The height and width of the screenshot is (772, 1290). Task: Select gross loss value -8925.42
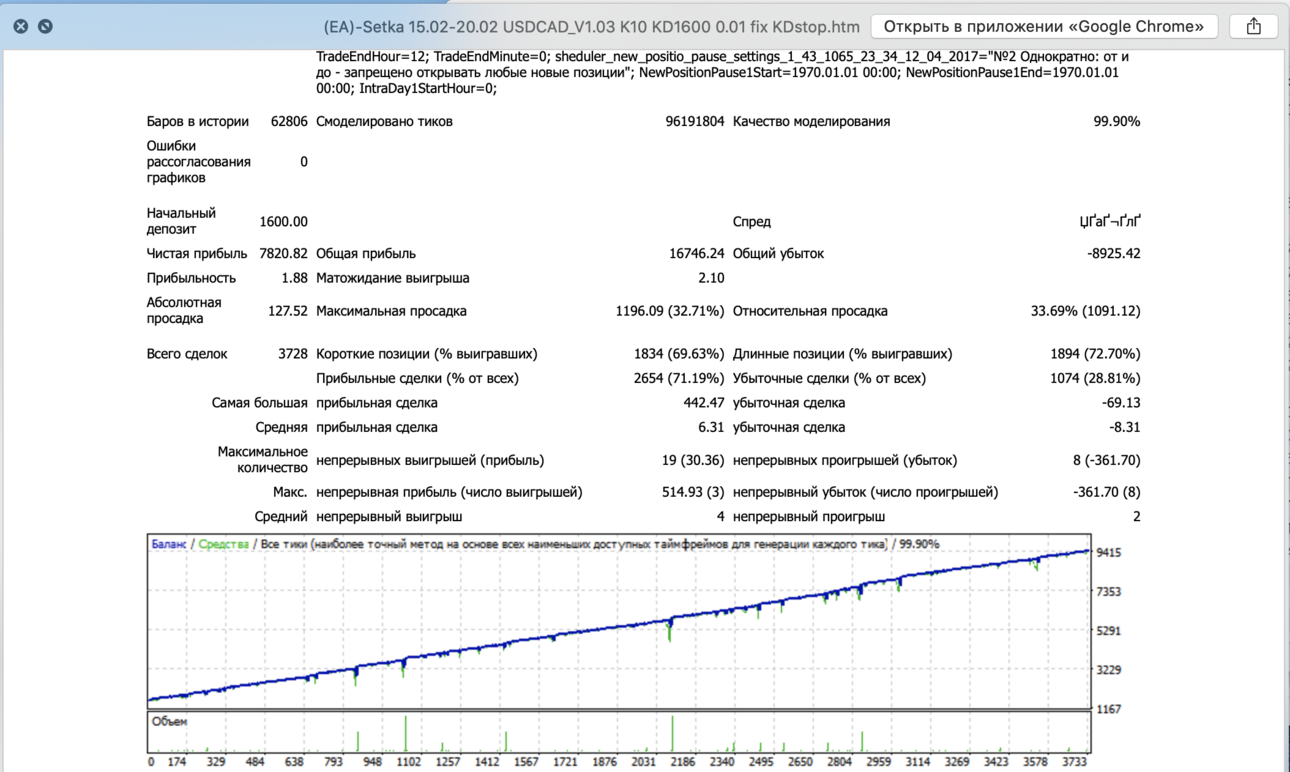[x=1113, y=253]
